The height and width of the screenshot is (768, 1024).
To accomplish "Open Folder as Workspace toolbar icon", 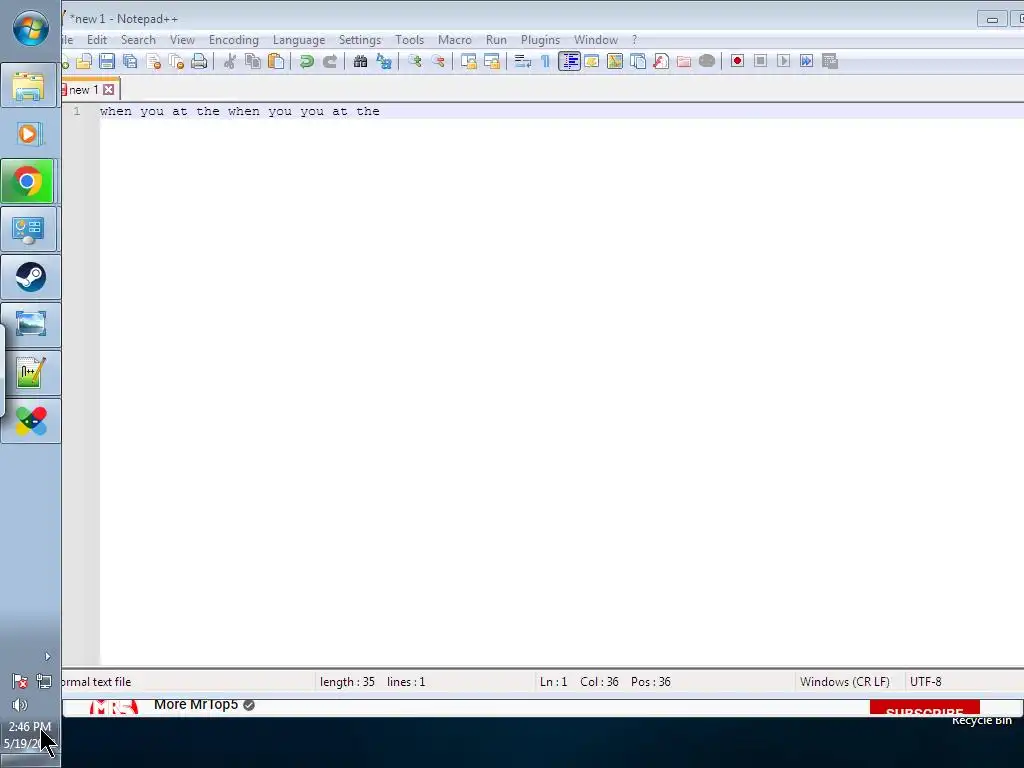I will click(684, 61).
